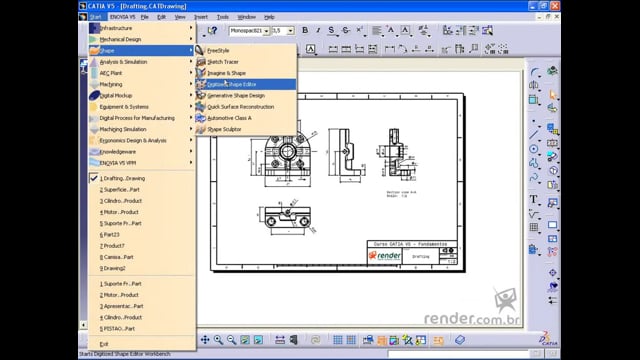Select Automotive Class A workbench

245,118
